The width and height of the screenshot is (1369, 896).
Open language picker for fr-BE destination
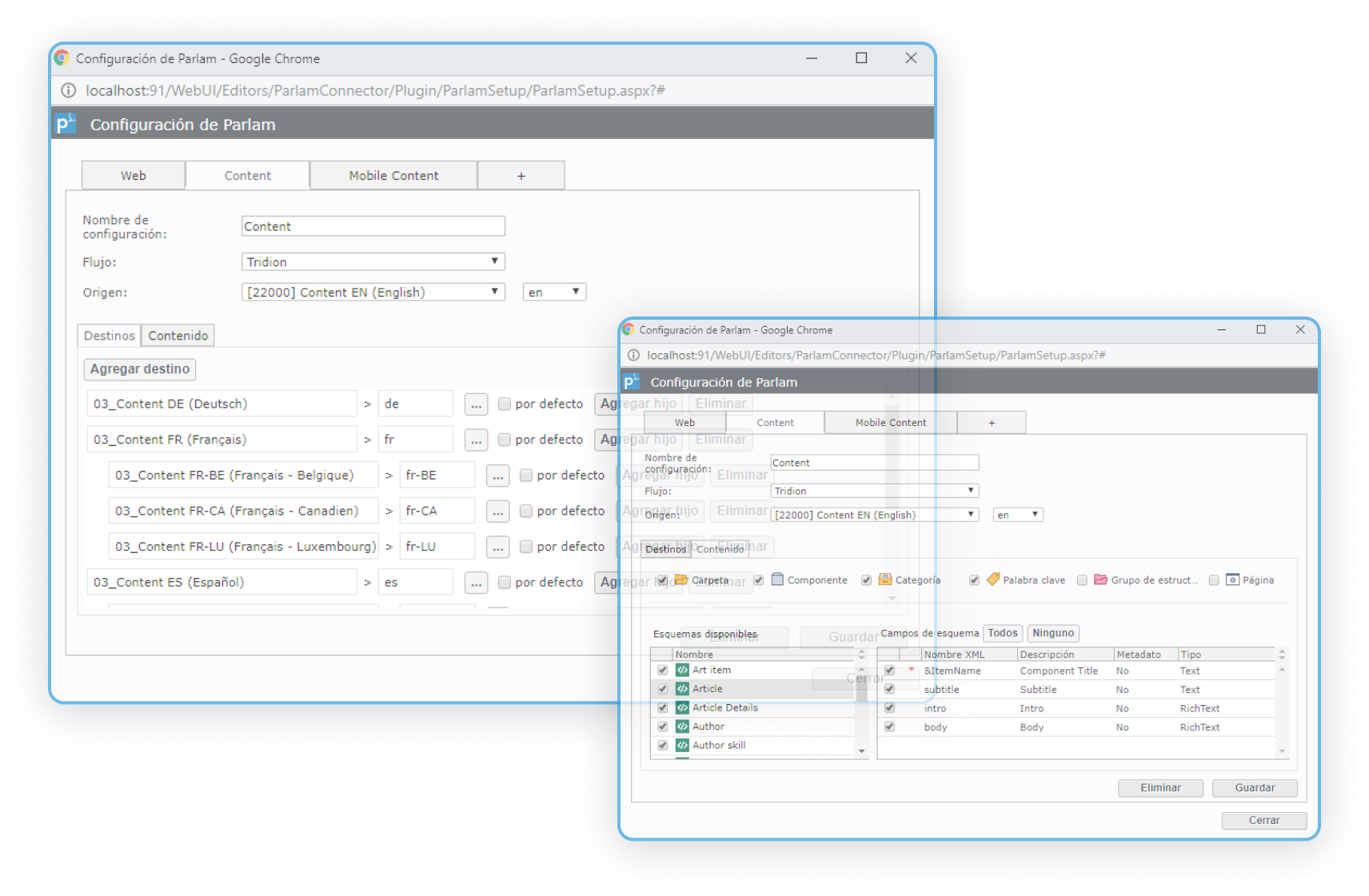497,476
